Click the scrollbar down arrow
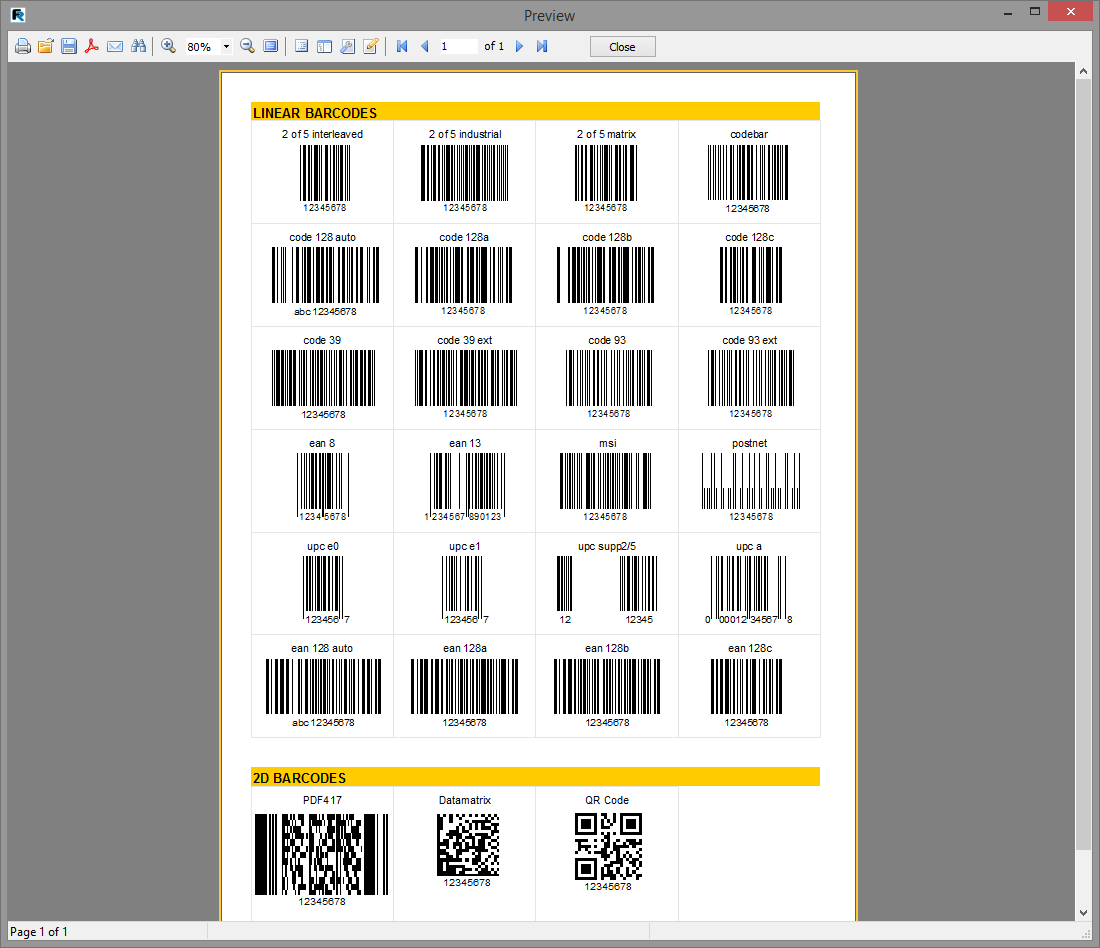1100x948 pixels. tap(1083, 912)
